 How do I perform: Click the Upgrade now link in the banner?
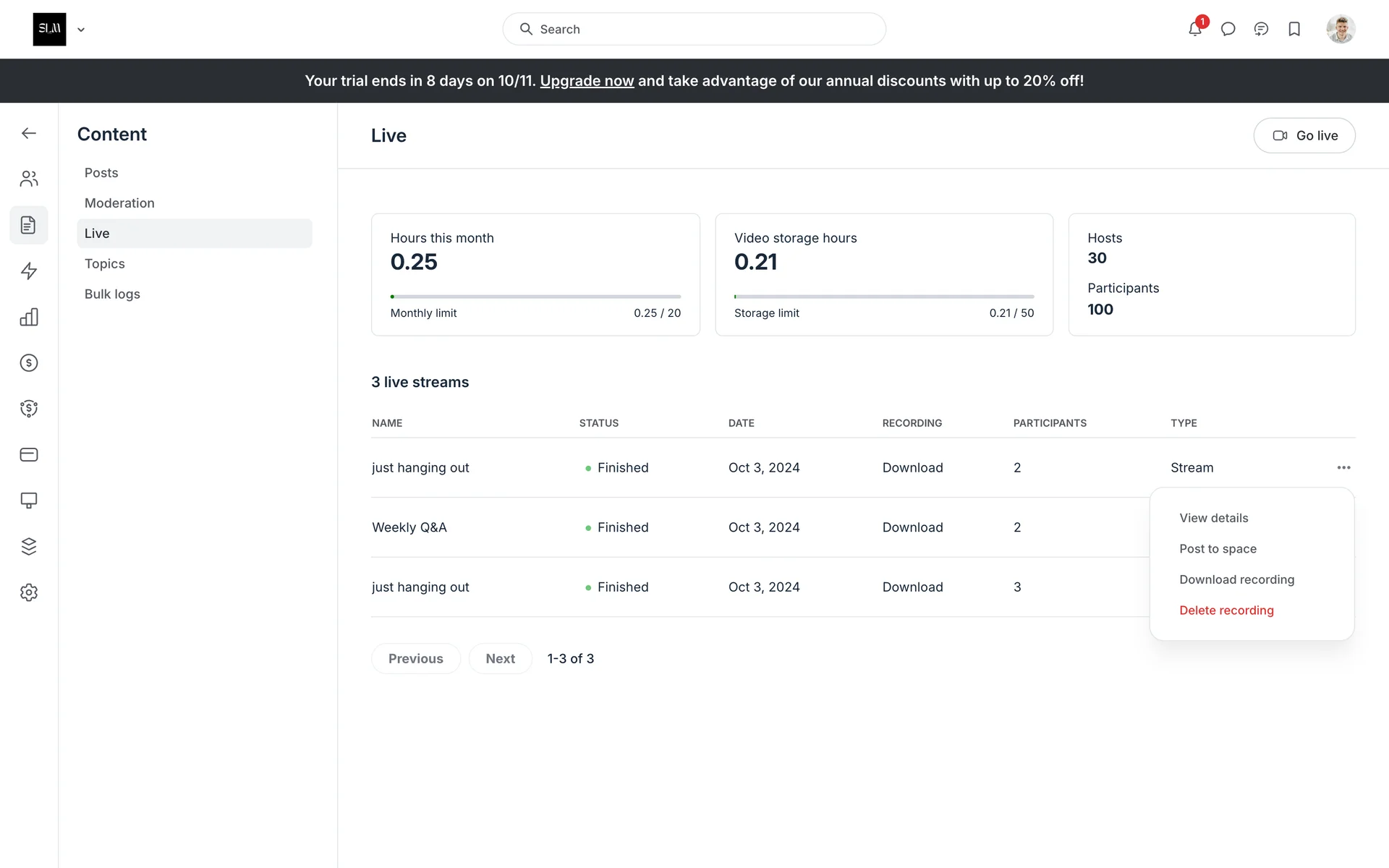(587, 81)
